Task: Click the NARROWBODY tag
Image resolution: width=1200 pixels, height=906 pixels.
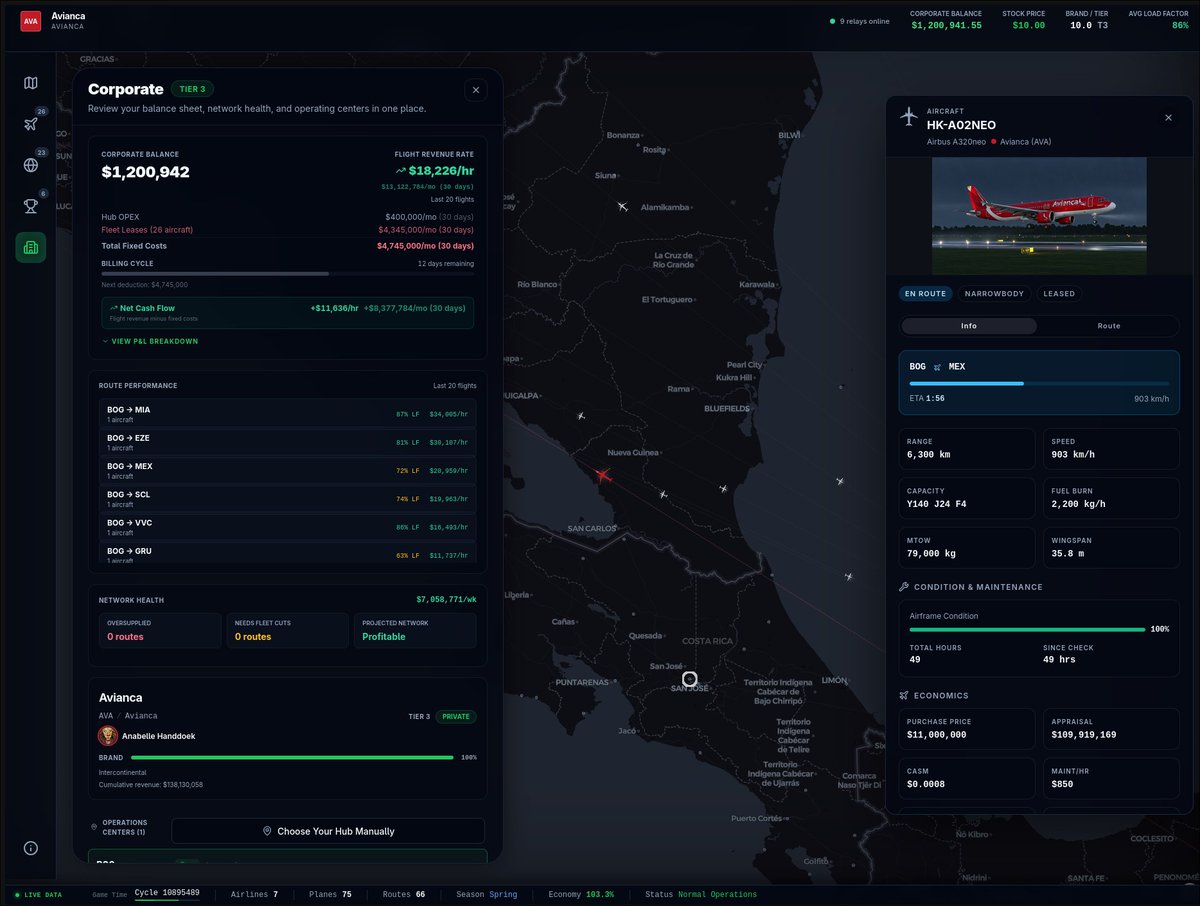Action: click(x=994, y=294)
